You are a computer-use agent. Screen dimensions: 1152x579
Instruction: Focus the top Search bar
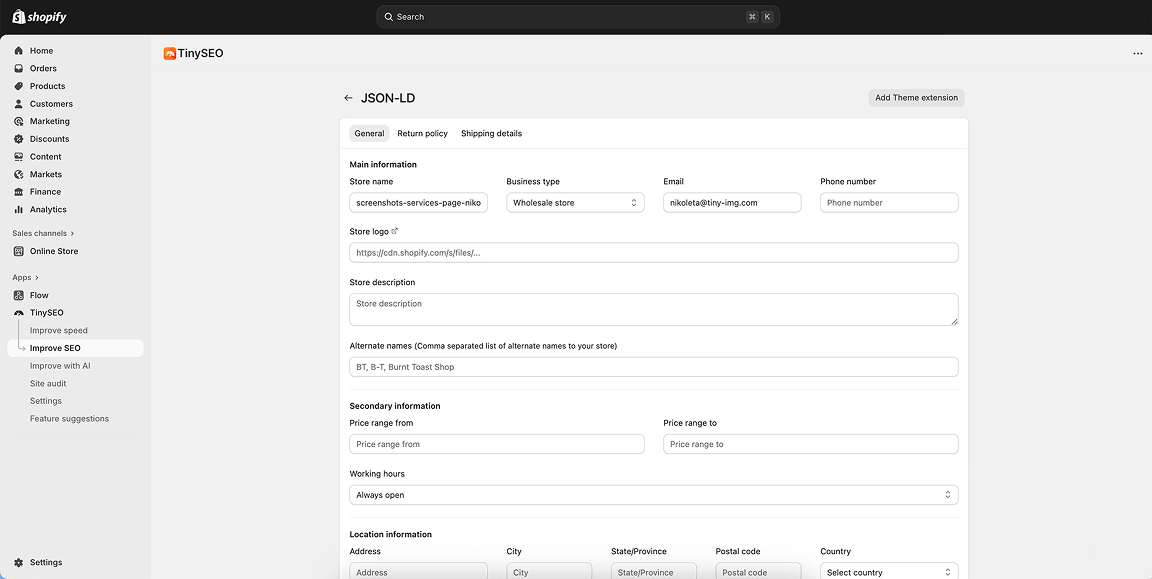click(x=577, y=17)
